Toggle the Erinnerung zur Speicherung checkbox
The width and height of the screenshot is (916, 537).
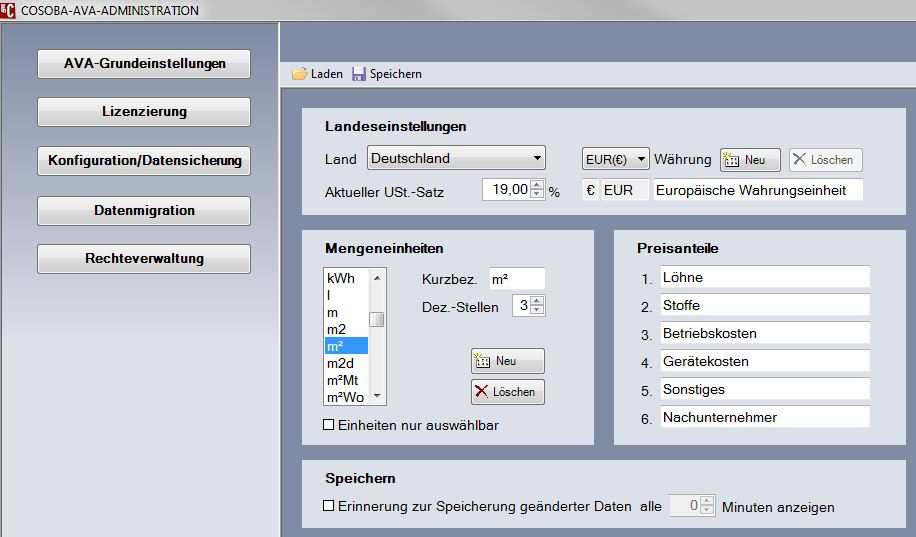tap(329, 506)
